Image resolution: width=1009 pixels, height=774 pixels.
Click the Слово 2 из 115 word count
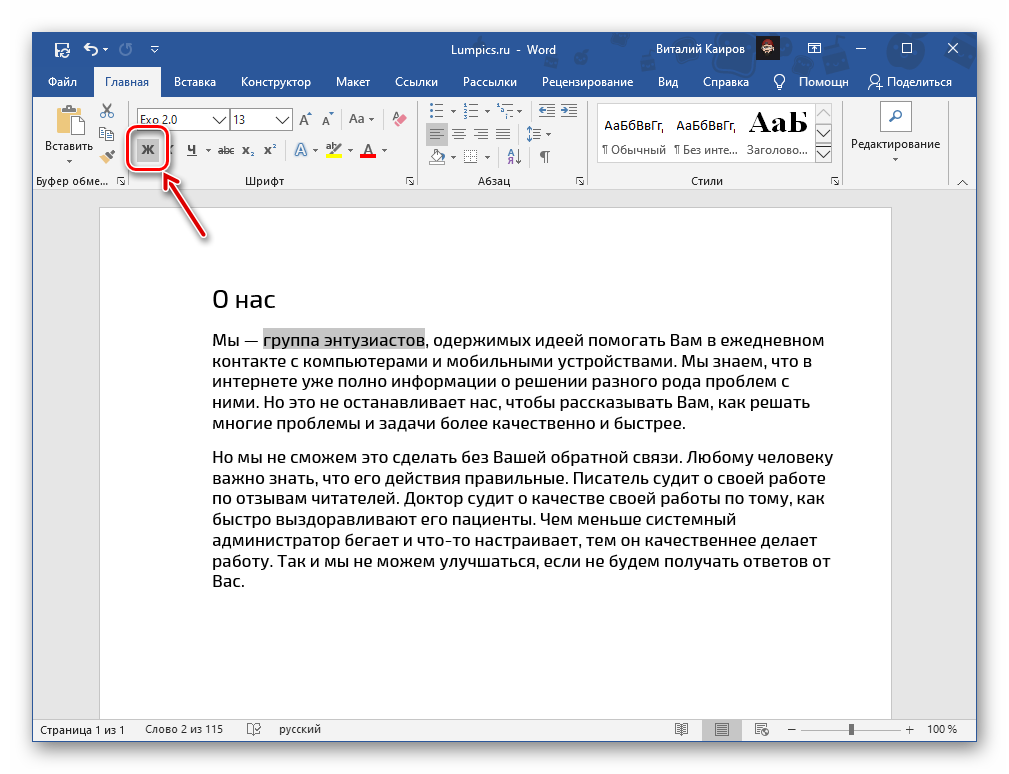(184, 729)
